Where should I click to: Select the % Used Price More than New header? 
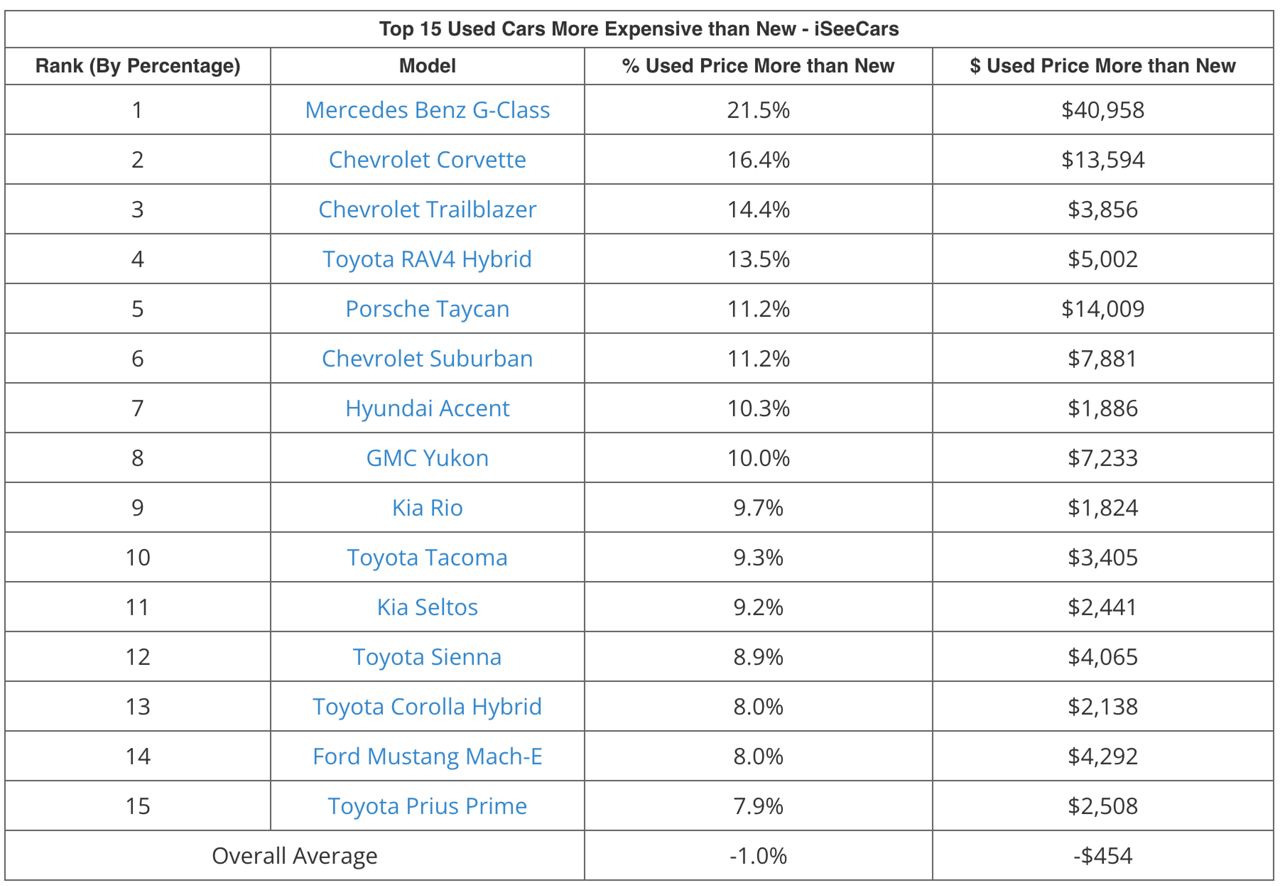(x=758, y=66)
